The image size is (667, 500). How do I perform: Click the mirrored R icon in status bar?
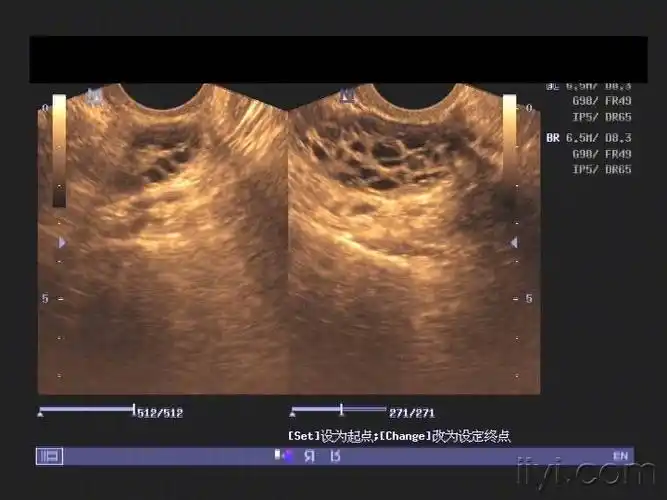309,456
